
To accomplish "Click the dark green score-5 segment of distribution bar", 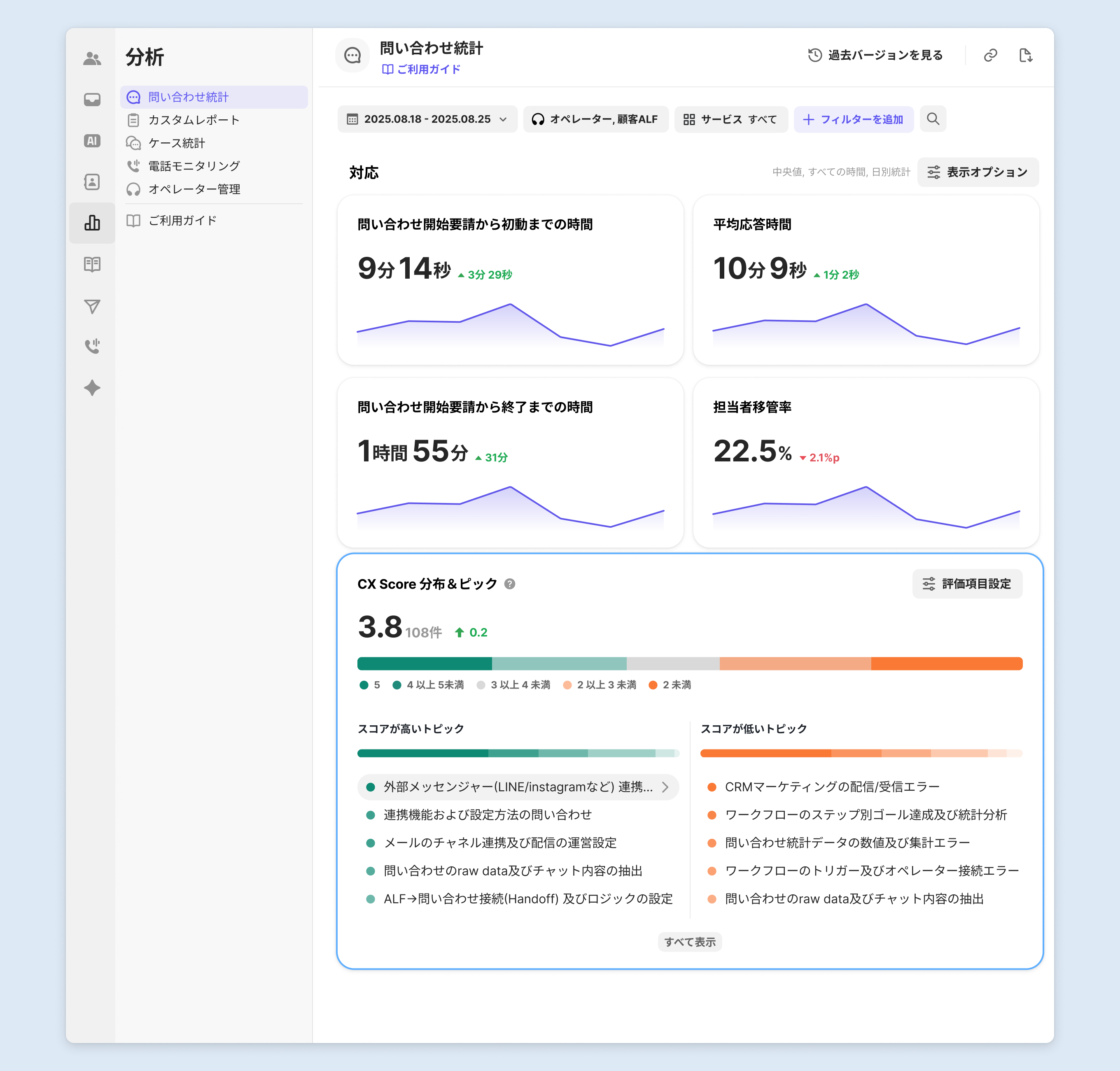I will (x=425, y=664).
